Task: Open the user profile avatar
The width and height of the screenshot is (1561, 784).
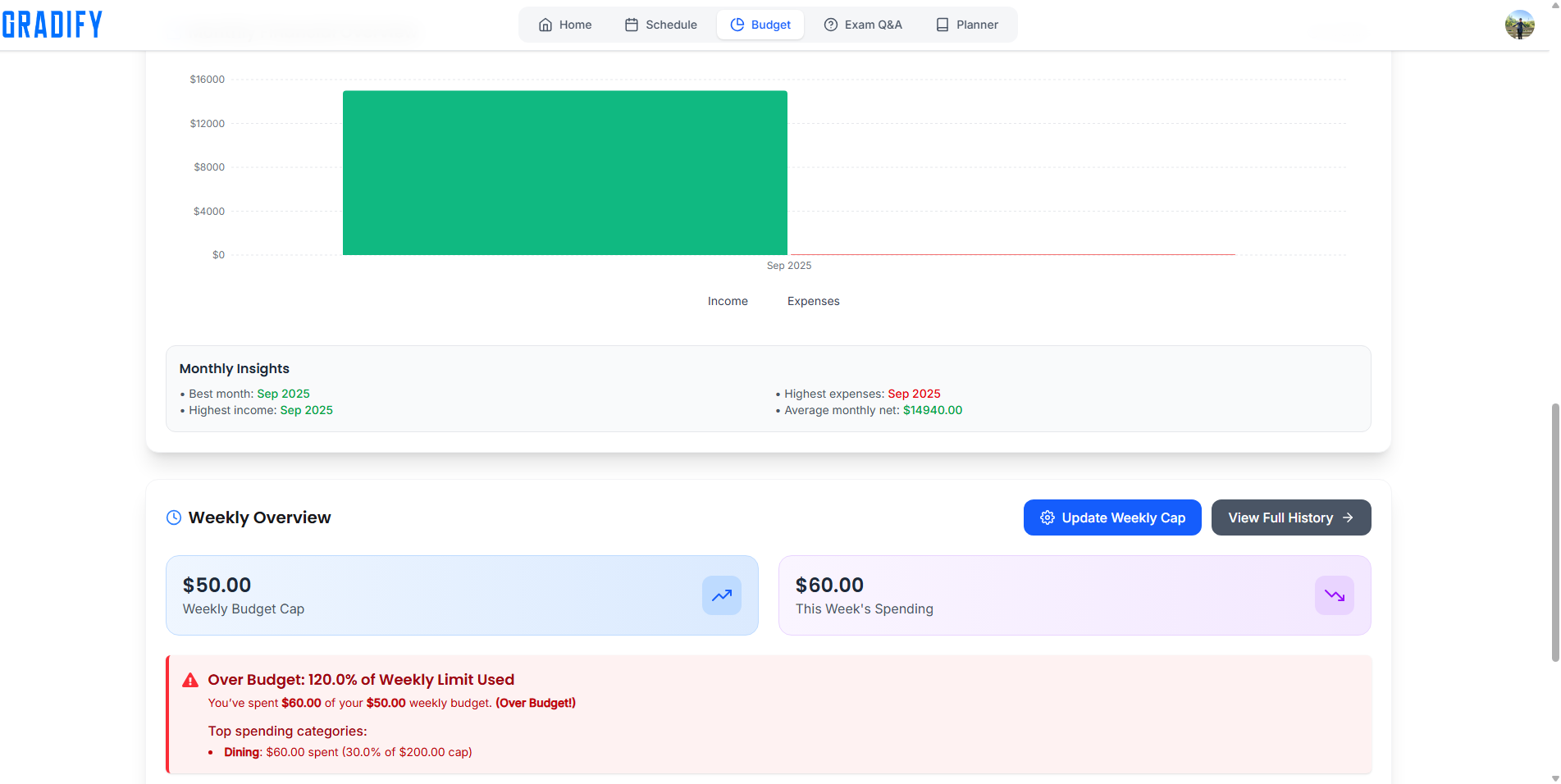Action: point(1519,25)
